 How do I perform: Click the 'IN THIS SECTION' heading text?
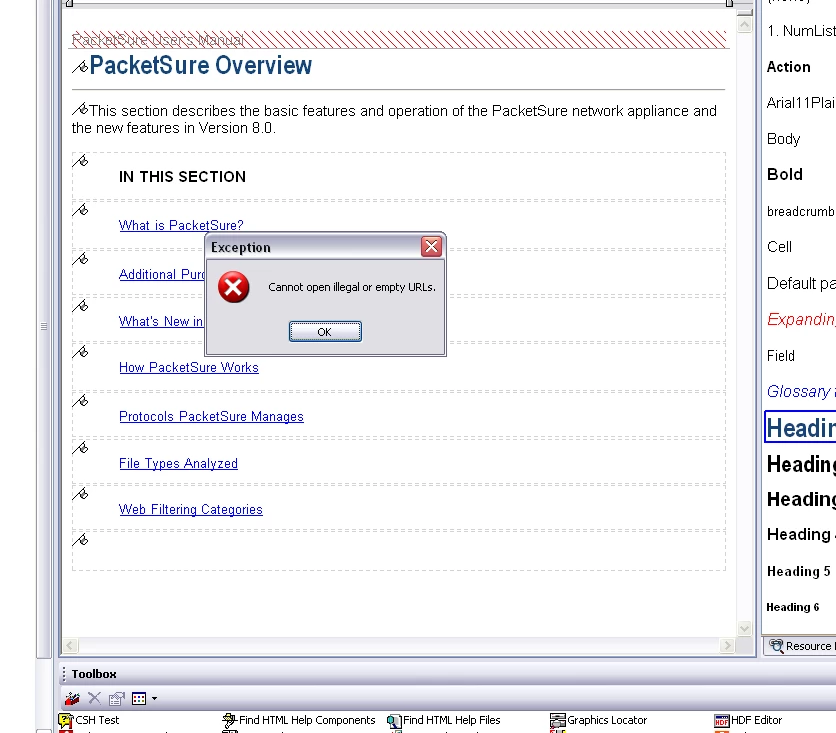click(182, 177)
